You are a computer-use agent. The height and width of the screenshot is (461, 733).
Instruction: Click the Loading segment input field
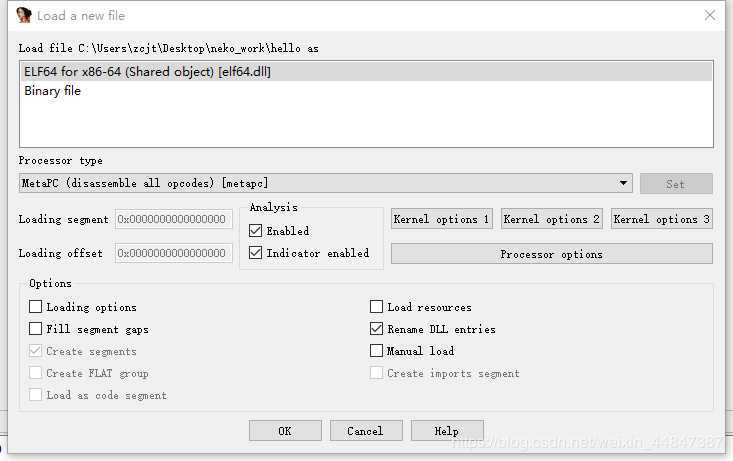(173, 219)
